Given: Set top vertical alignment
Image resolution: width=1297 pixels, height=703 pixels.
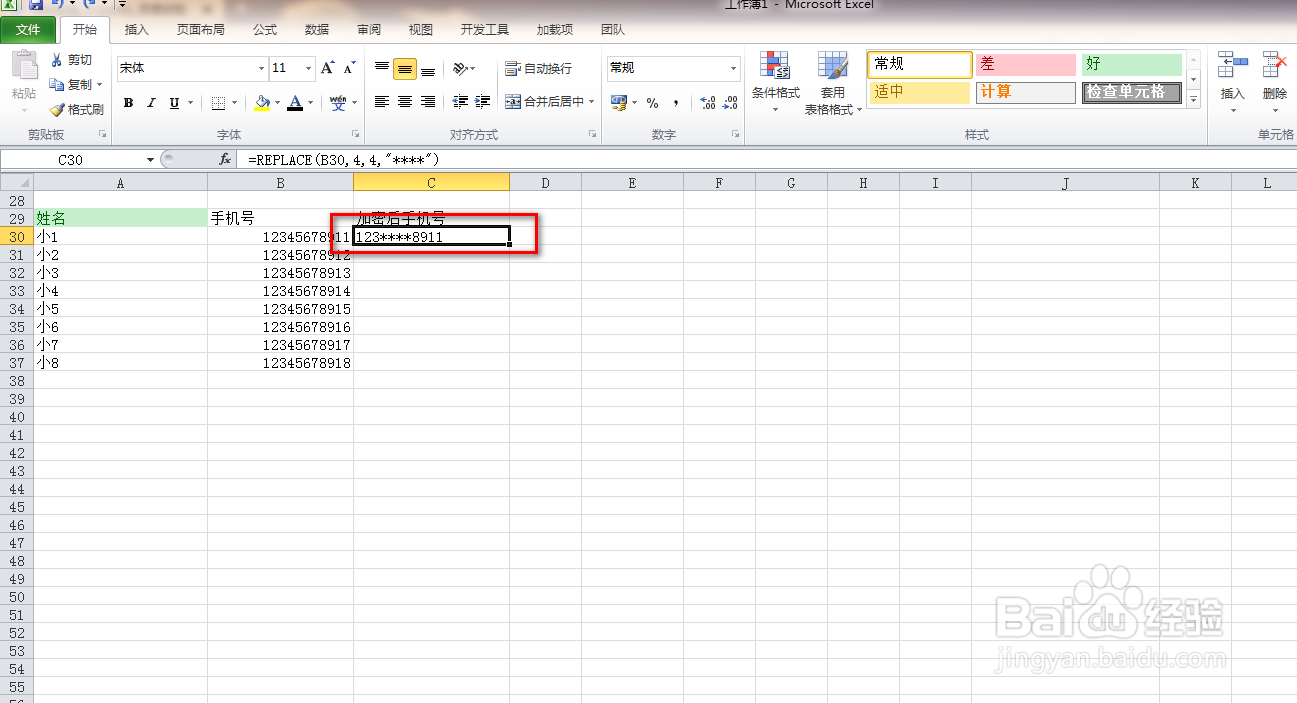Looking at the screenshot, I should (382, 68).
